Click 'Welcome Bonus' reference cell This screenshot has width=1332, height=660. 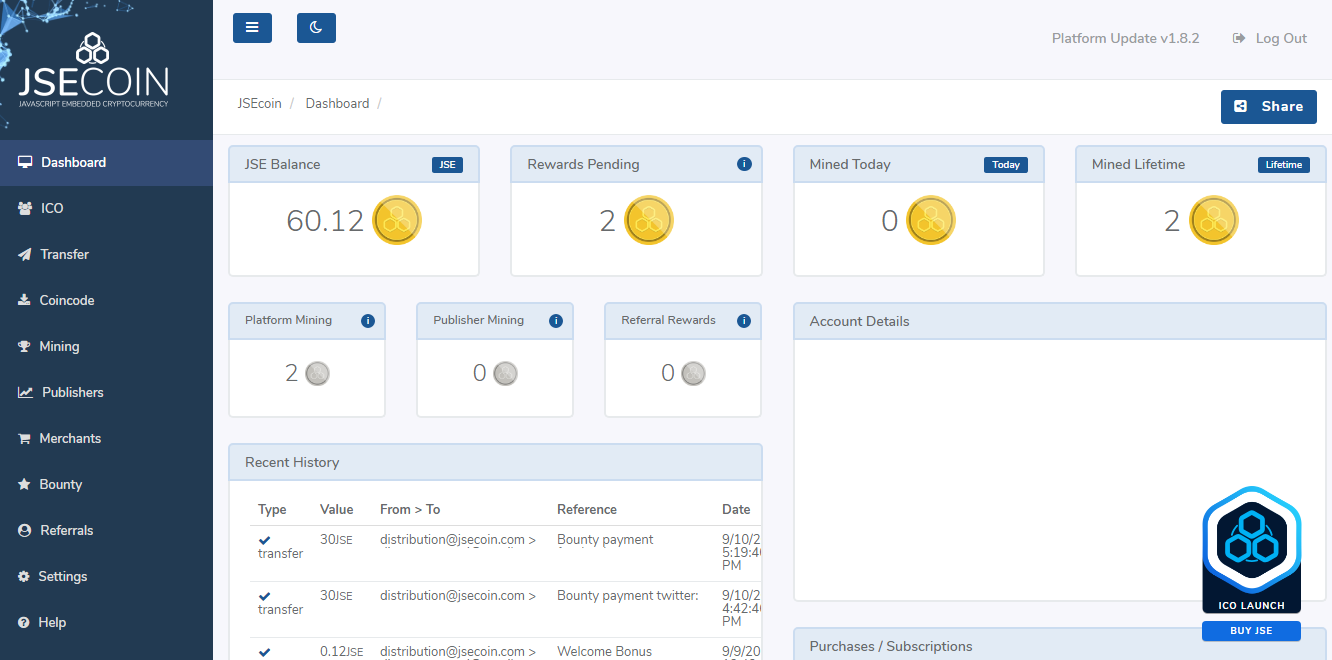click(604, 651)
